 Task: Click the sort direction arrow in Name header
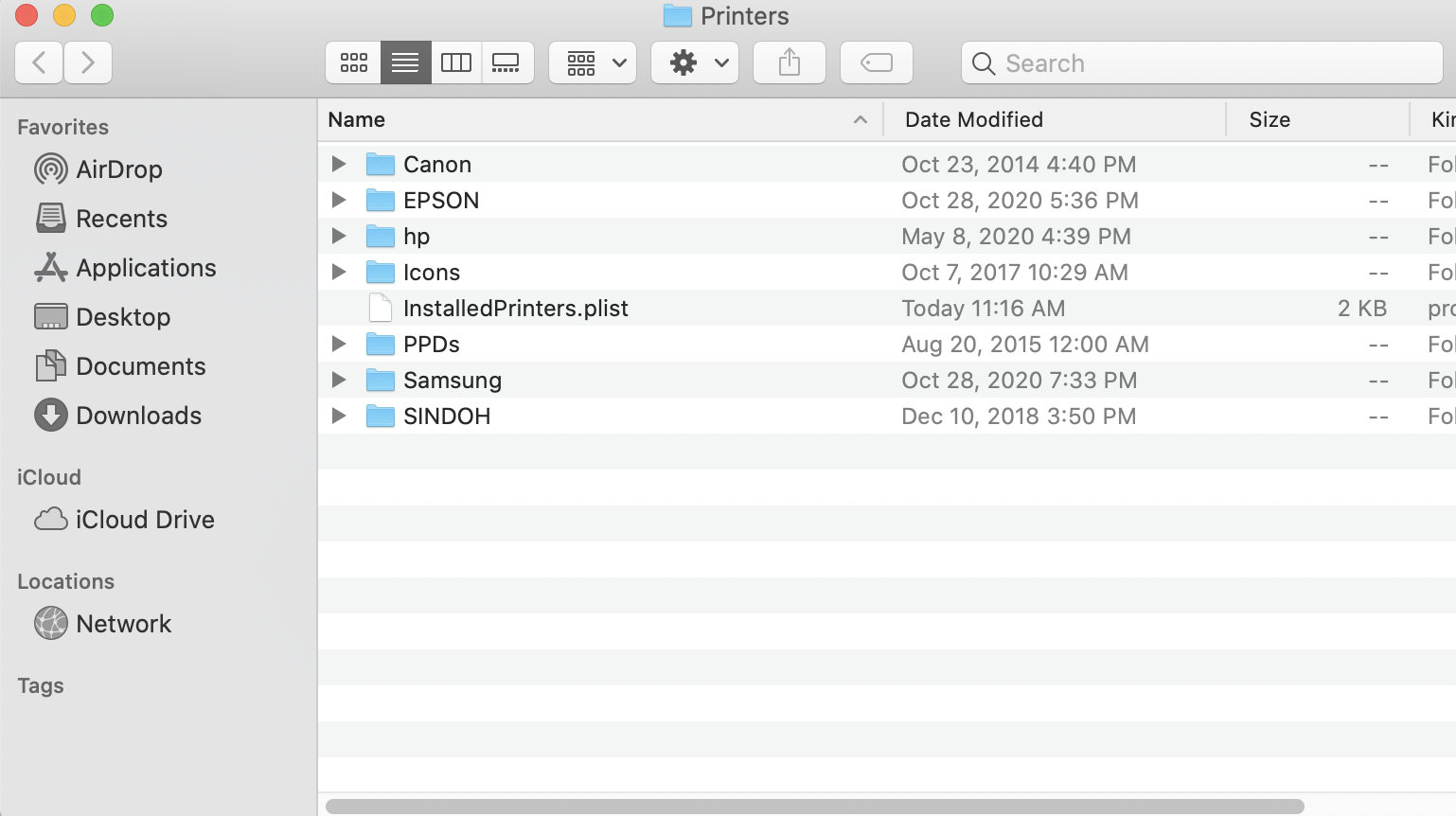(861, 119)
